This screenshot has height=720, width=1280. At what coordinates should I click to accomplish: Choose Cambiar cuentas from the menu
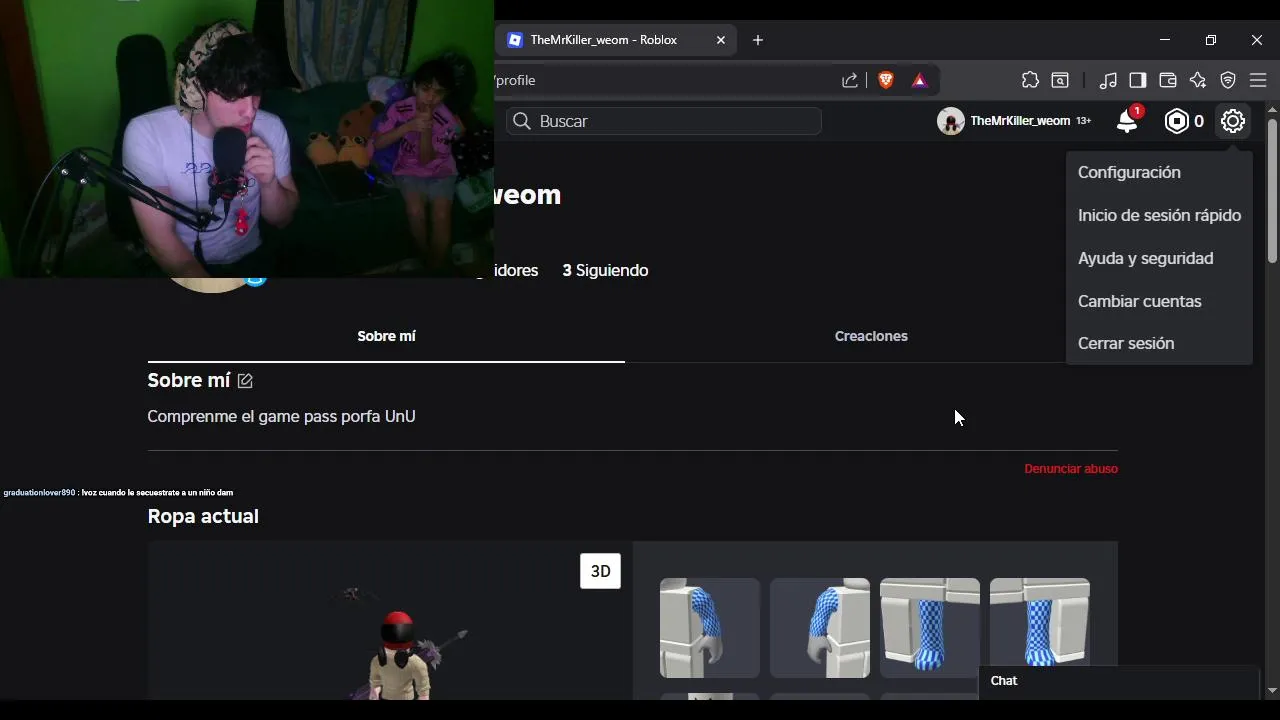[x=1139, y=301]
